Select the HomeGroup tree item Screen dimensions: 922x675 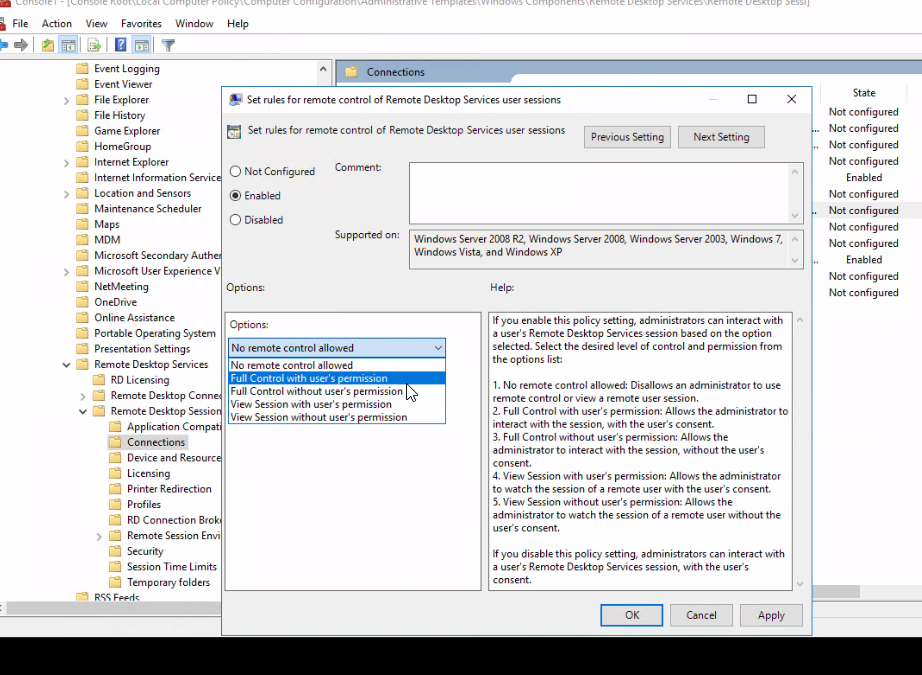click(122, 146)
